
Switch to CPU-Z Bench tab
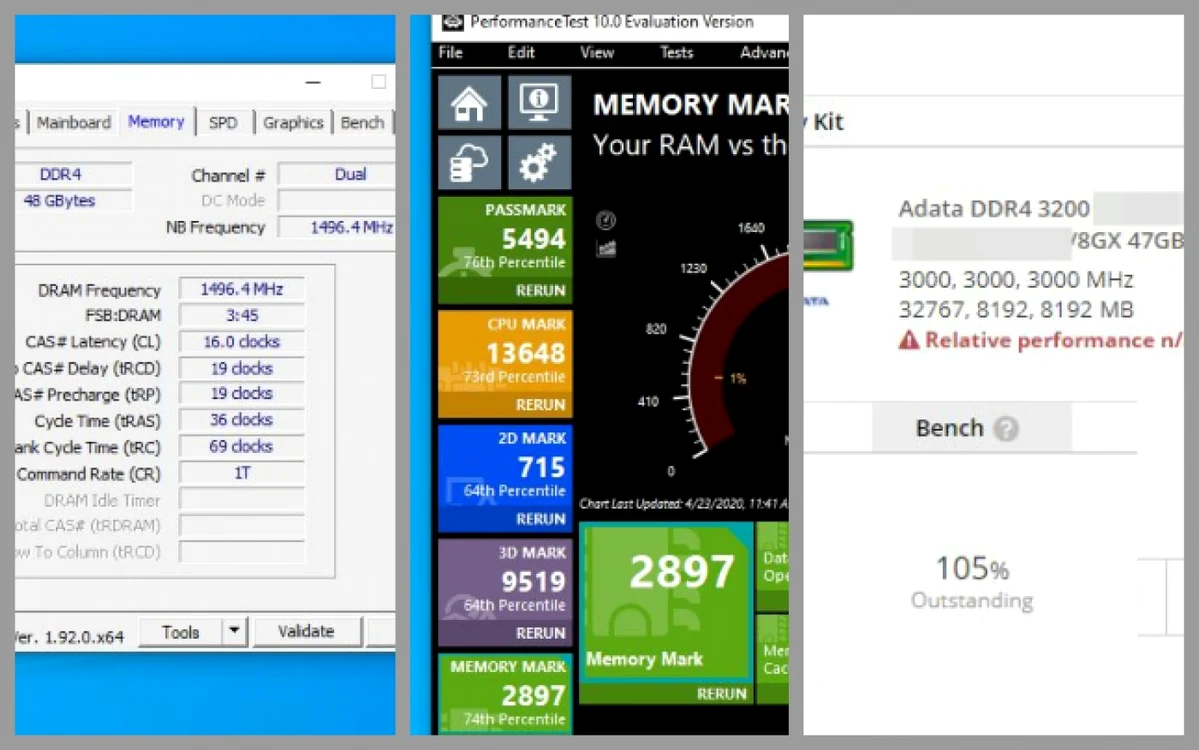tap(362, 122)
